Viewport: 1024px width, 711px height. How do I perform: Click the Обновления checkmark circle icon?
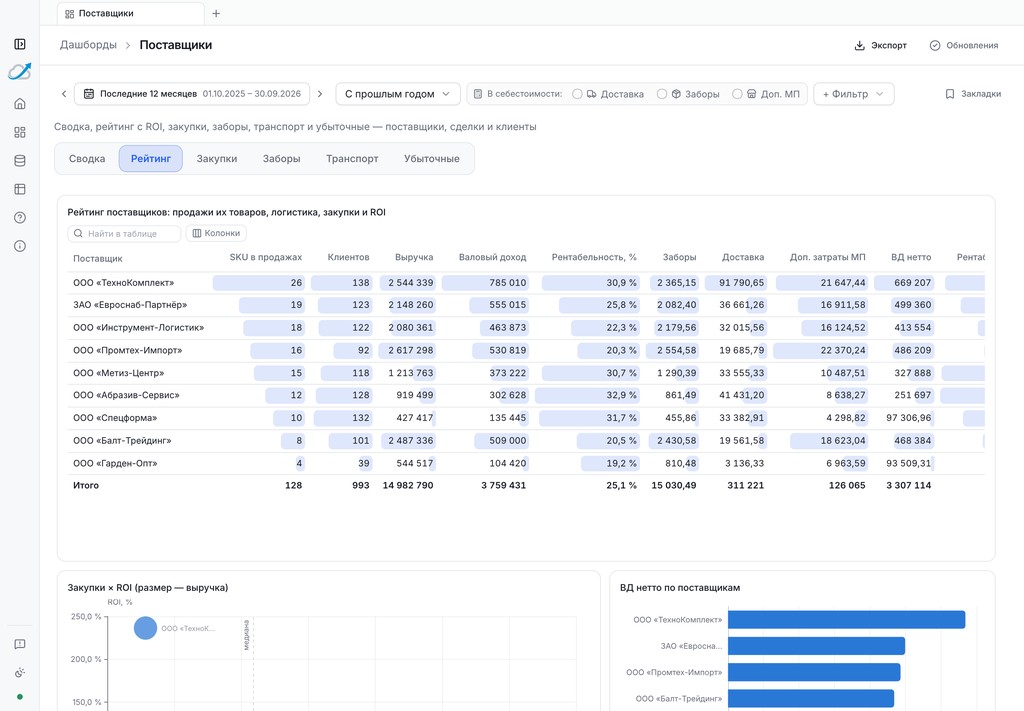(935, 45)
